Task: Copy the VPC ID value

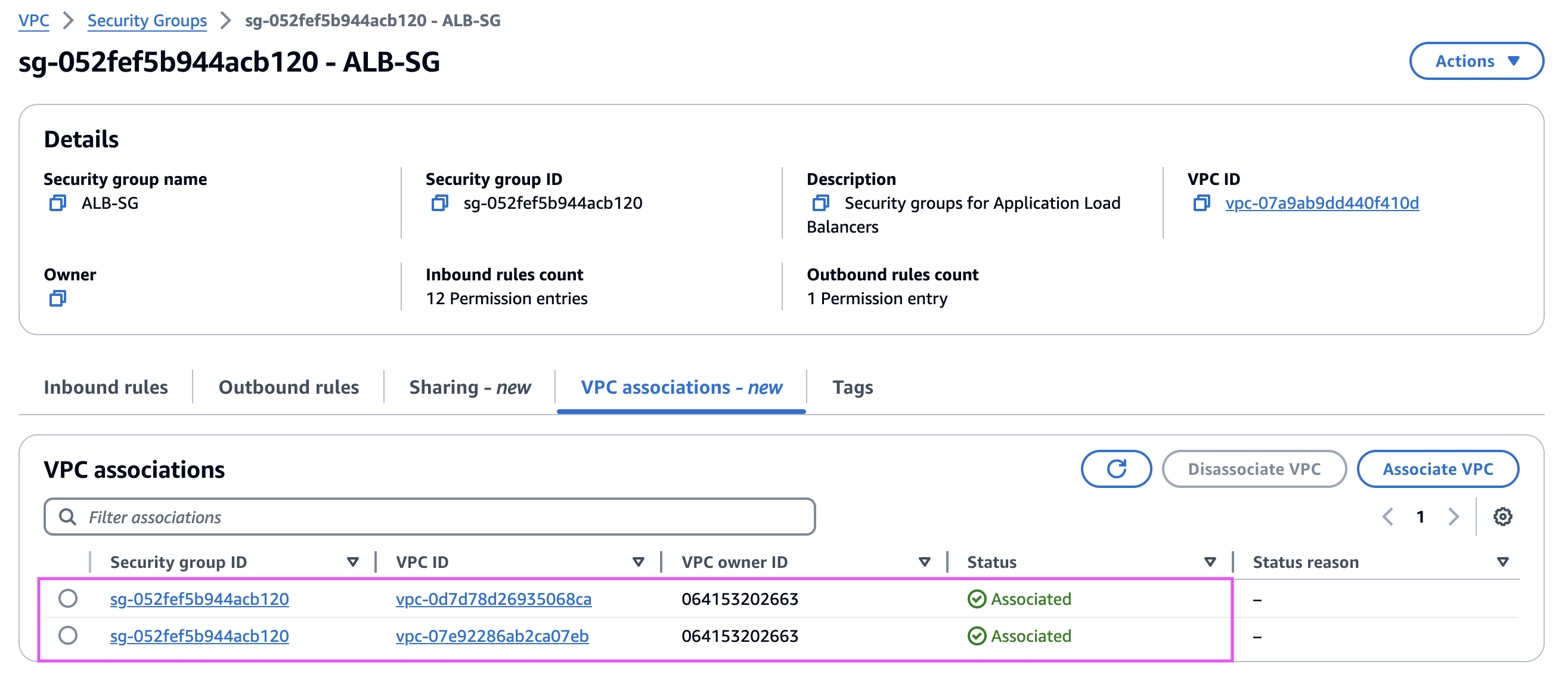Action: click(x=1201, y=203)
